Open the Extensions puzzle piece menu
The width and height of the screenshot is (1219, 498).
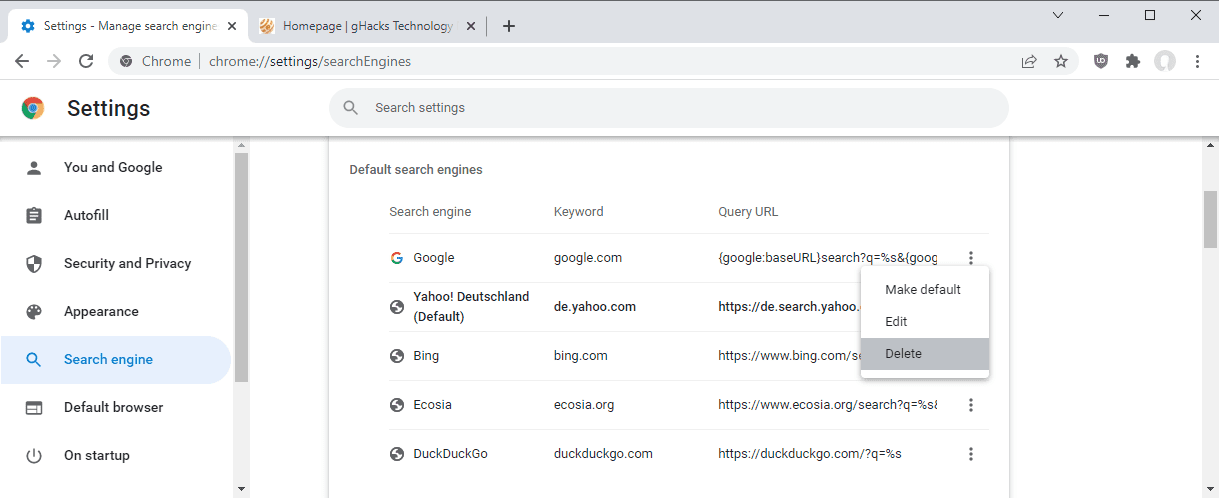click(1133, 61)
